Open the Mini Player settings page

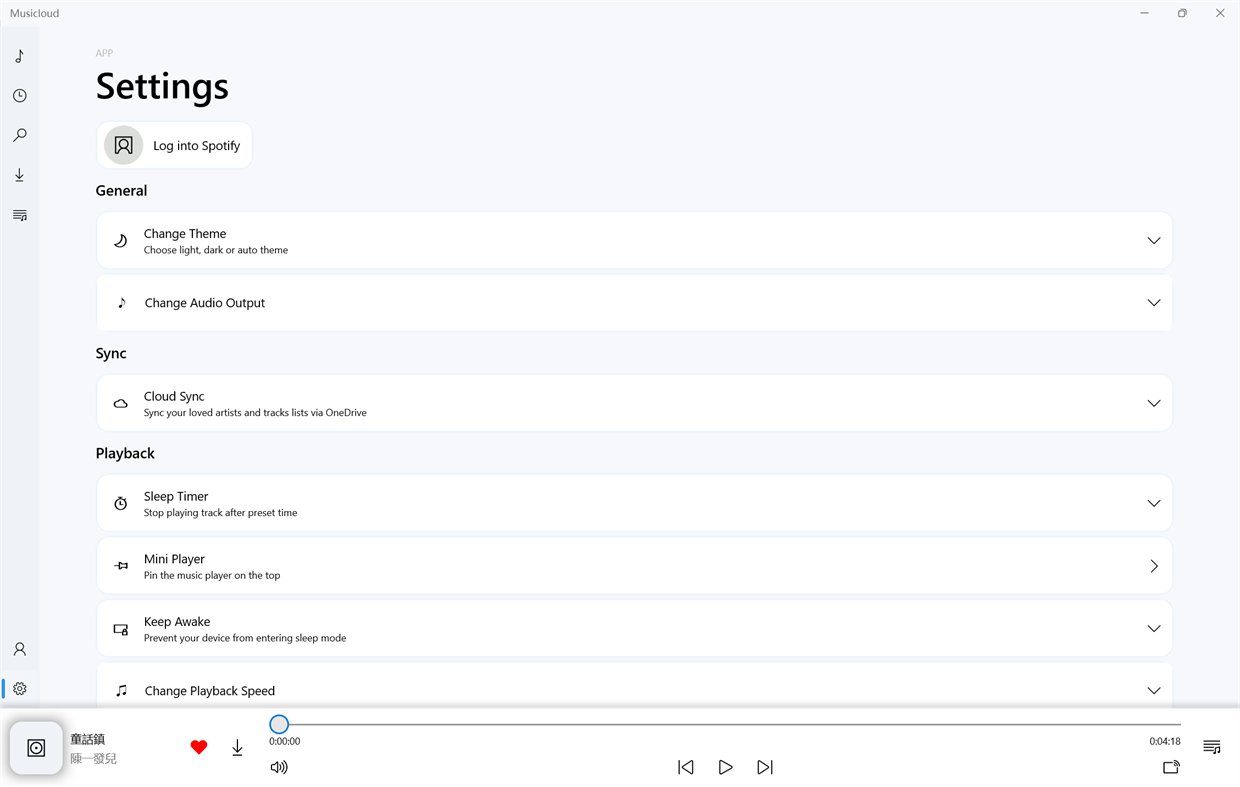[1154, 565]
